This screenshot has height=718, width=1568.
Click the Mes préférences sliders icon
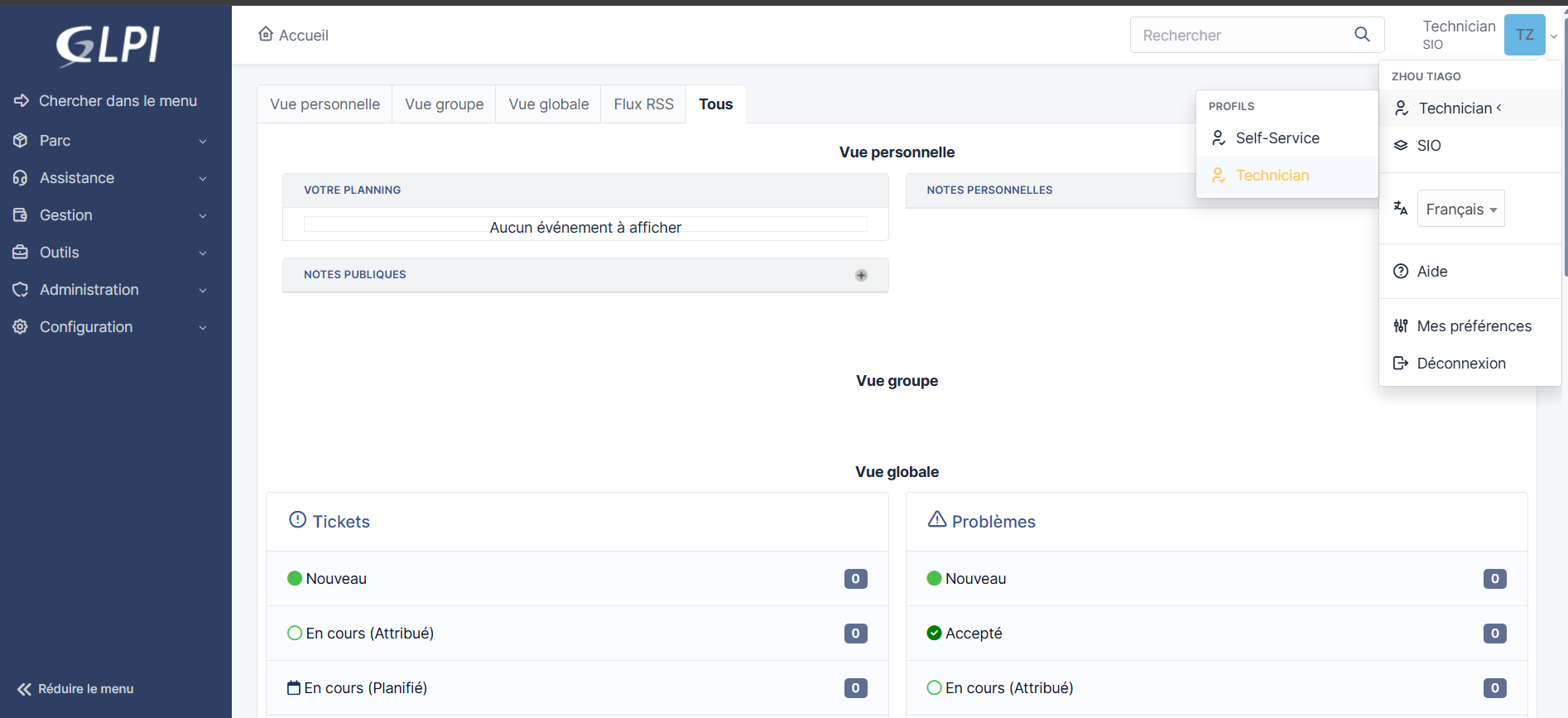point(1401,325)
